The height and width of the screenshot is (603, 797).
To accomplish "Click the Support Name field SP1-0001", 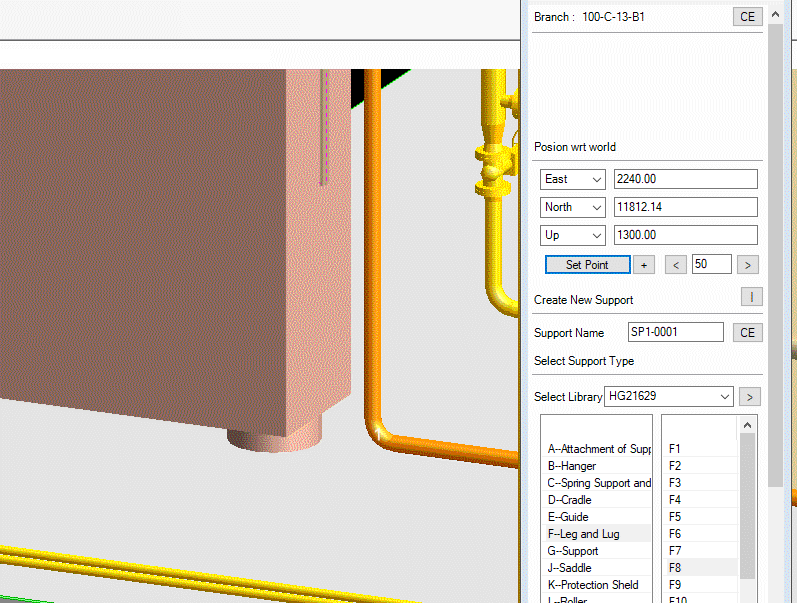I will coord(676,332).
